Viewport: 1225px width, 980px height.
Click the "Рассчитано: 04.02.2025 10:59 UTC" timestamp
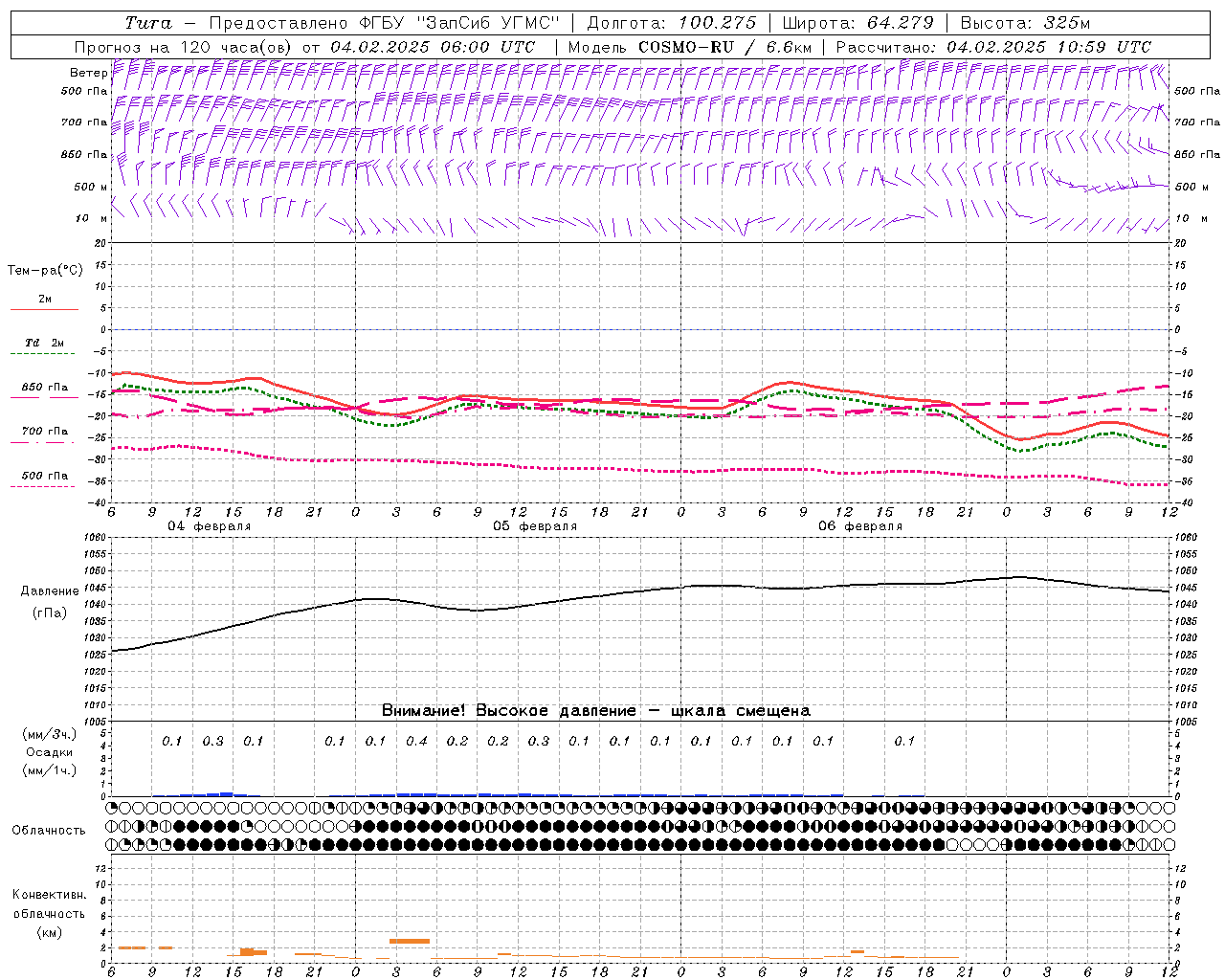coord(993,46)
